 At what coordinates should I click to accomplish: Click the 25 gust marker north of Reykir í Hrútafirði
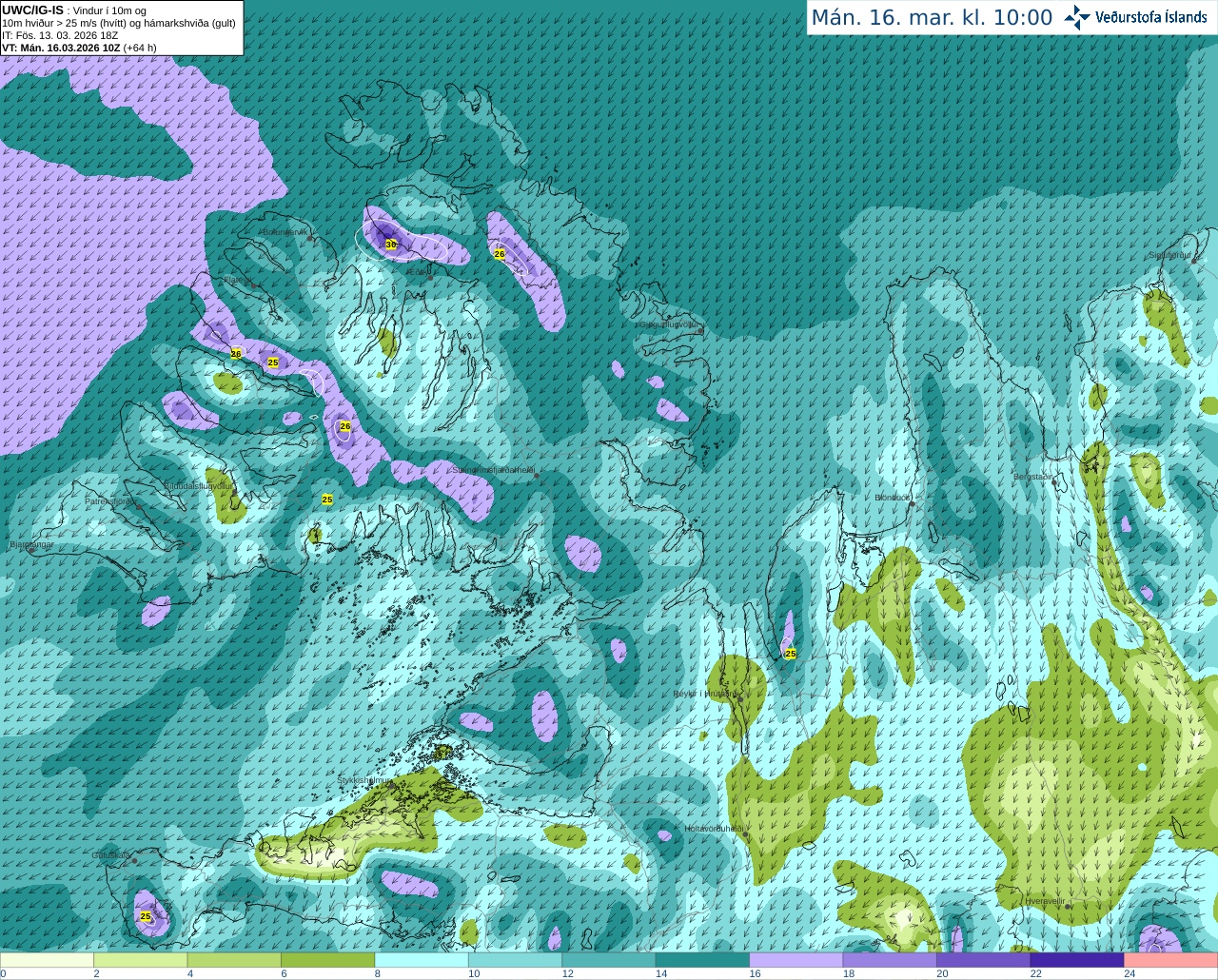coord(790,654)
